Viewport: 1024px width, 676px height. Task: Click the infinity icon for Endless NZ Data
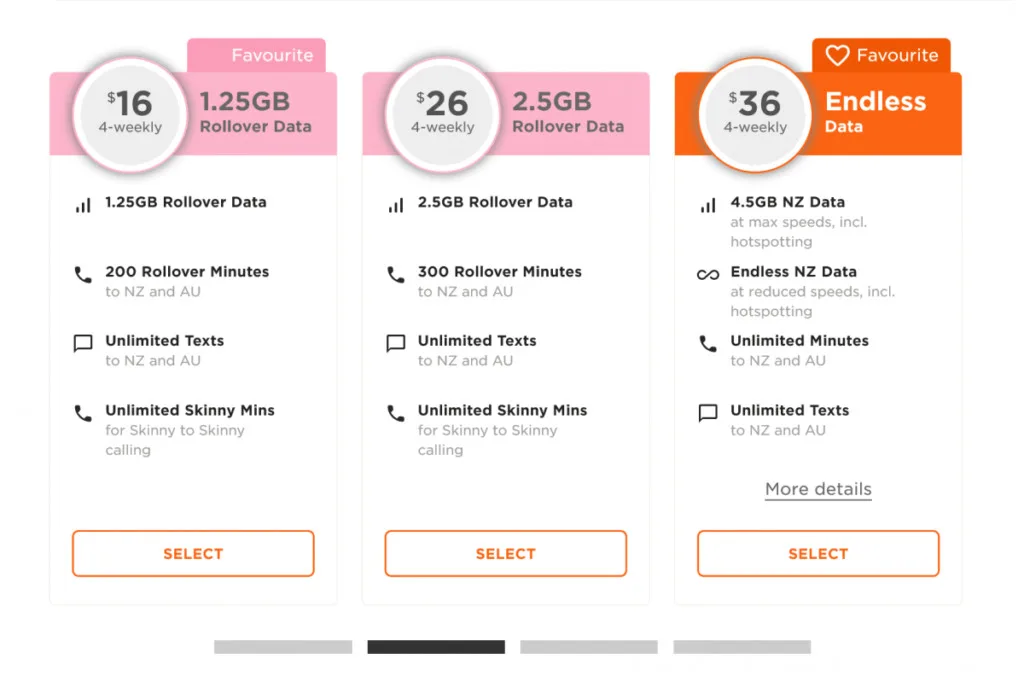tap(708, 274)
